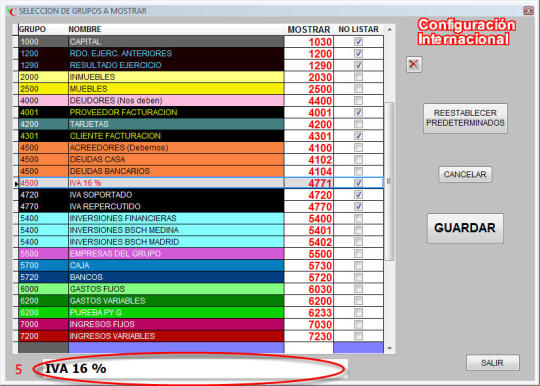Viewport: 540px width, 386px height.
Task: Check NO LISTAR for TARJETAS row
Action: [x=358, y=124]
